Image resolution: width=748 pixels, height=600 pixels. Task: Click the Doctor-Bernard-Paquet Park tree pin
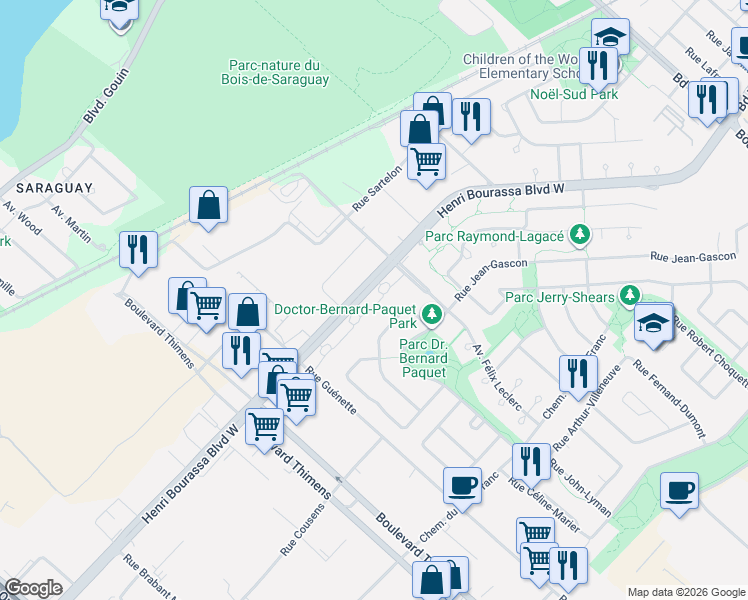tap(432, 315)
